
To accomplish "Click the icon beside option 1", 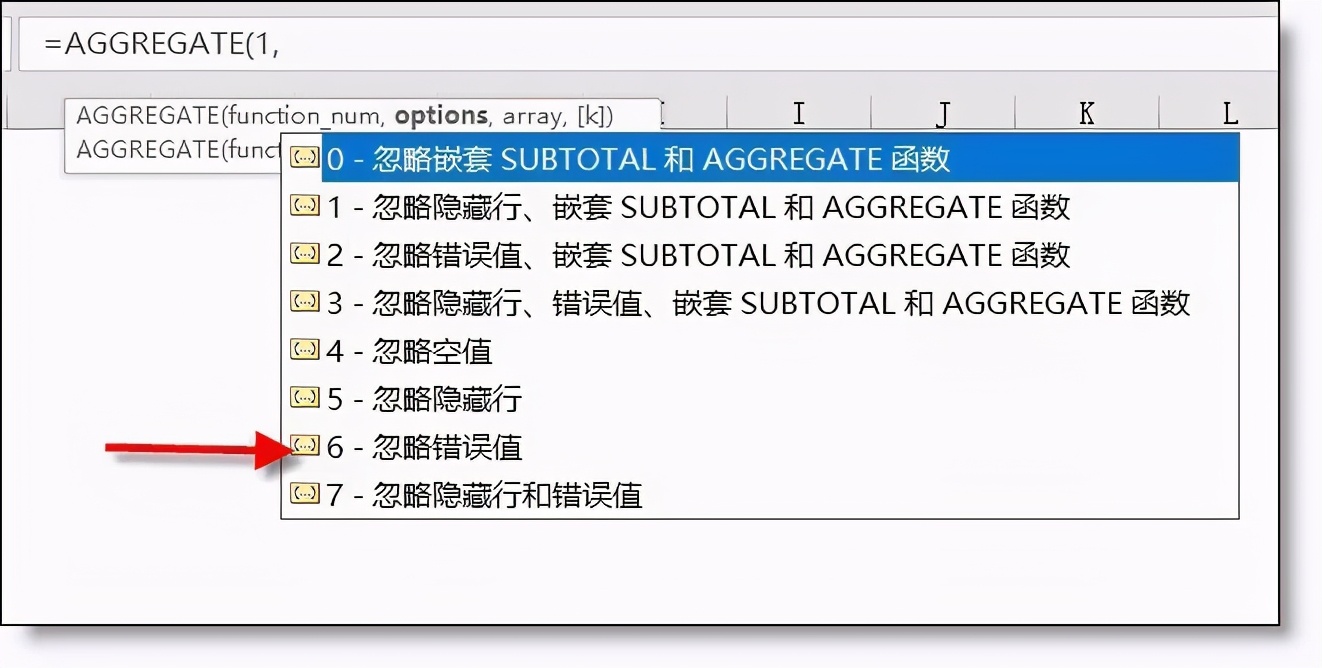I will coord(304,206).
